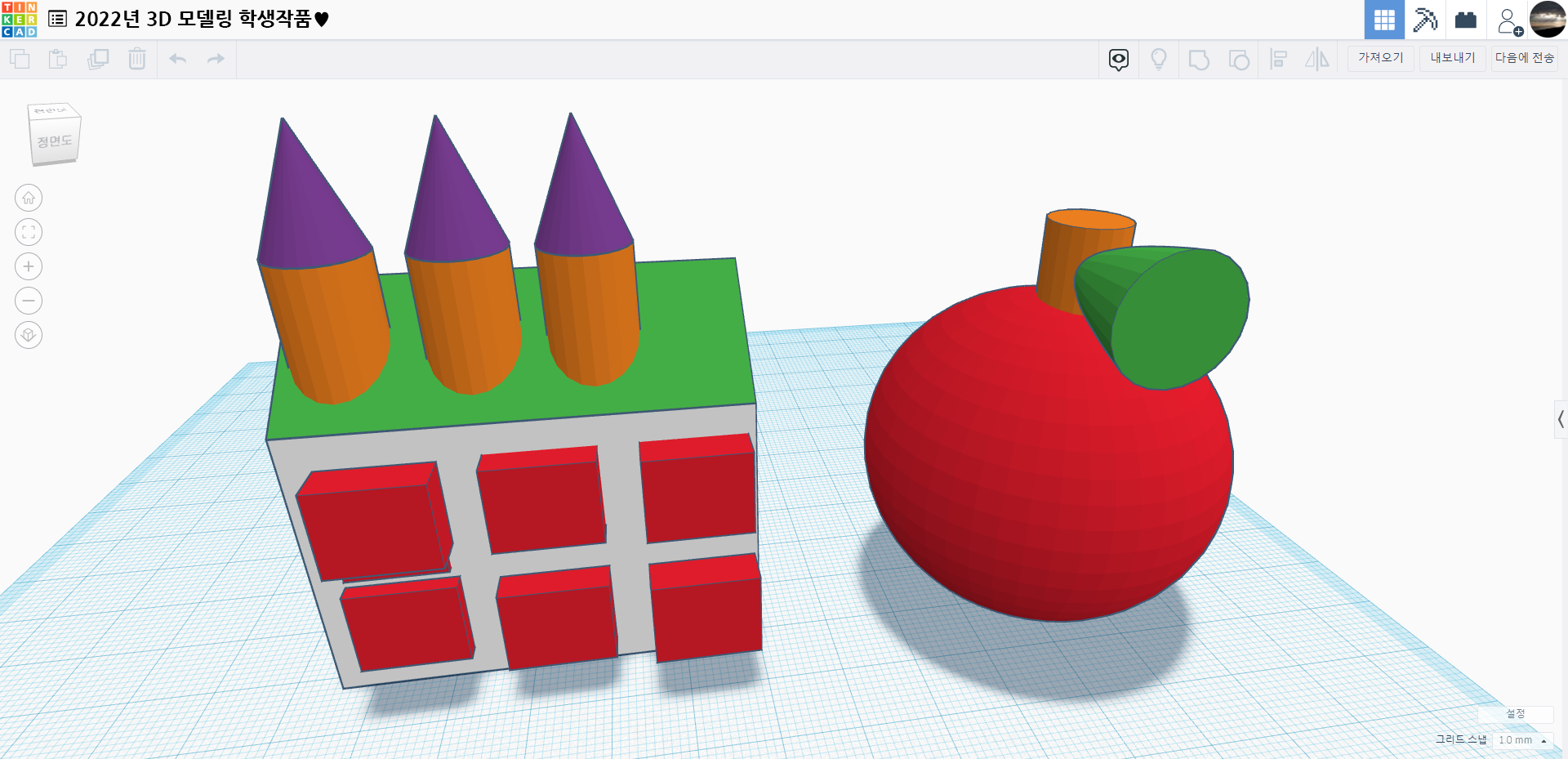
Task: Click the 다음에 전송 send-to button
Action: (x=1524, y=58)
